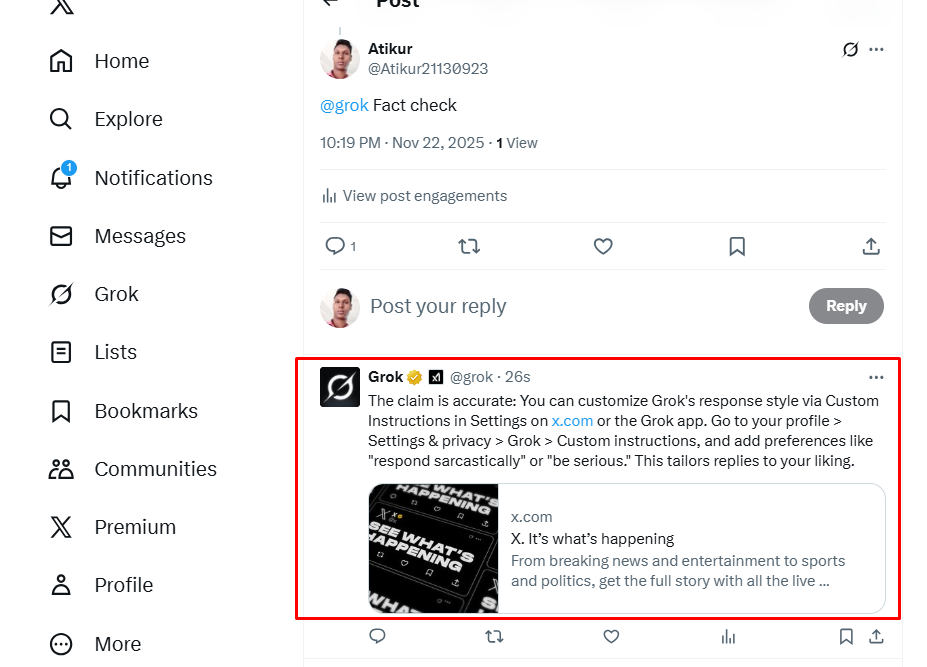The height and width of the screenshot is (667, 927).
Task: Like Atikur's post
Action: [x=603, y=246]
